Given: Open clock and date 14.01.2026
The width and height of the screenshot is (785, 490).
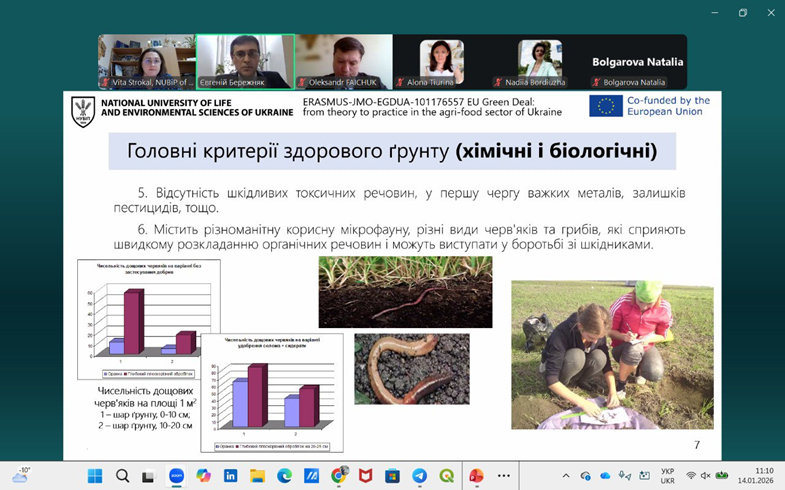Looking at the screenshot, I should 755,476.
